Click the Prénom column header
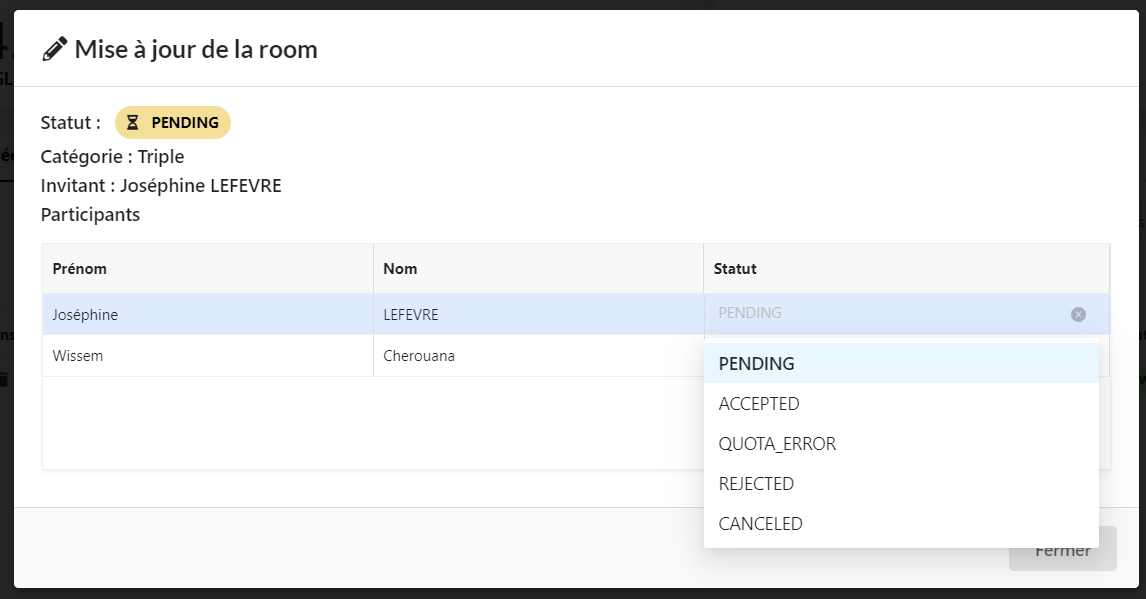Viewport: 1146px width, 599px height. [80, 269]
